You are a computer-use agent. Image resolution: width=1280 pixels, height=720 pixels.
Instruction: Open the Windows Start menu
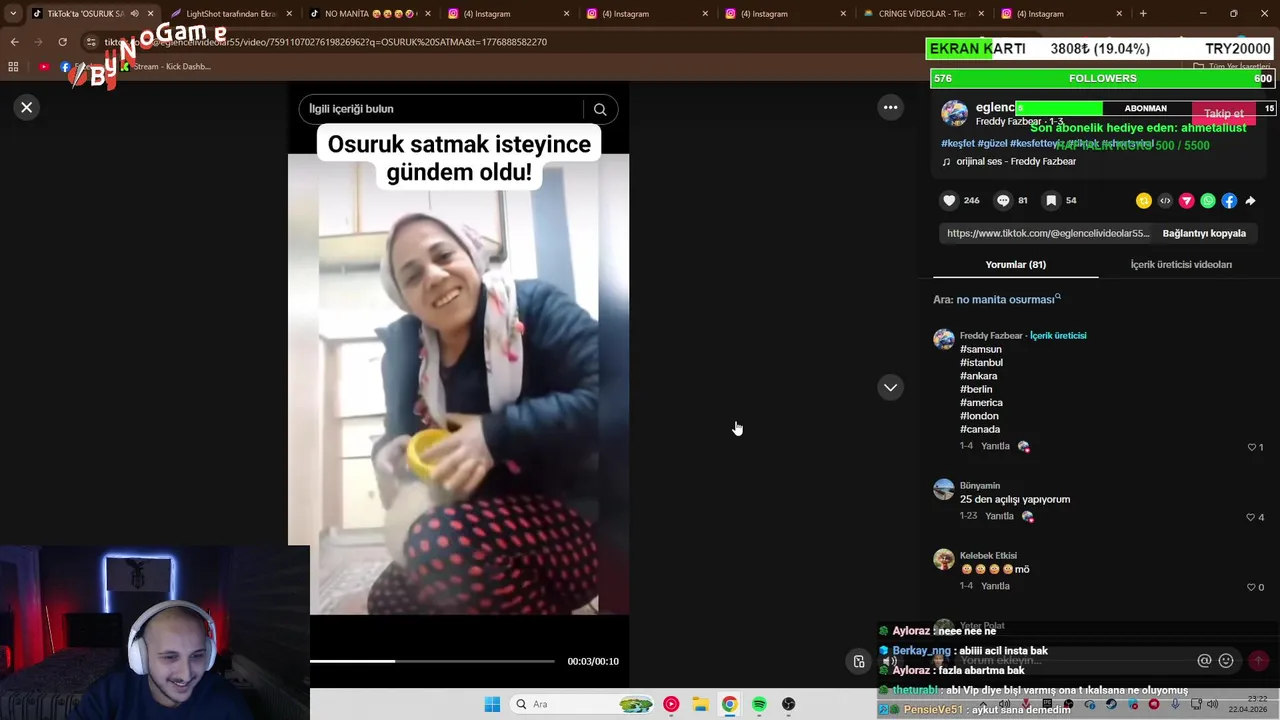492,704
